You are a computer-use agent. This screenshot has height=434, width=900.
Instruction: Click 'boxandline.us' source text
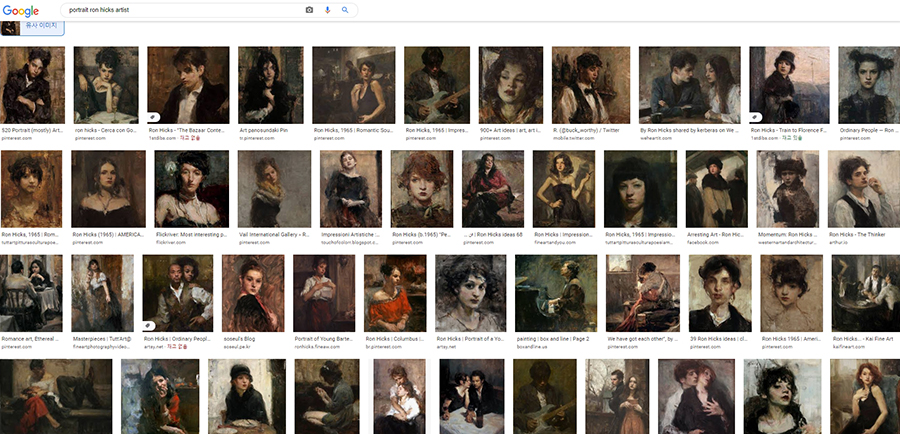point(531,347)
